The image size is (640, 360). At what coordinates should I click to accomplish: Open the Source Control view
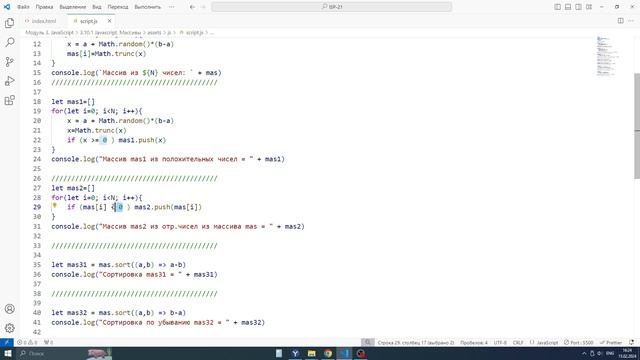(x=9, y=62)
